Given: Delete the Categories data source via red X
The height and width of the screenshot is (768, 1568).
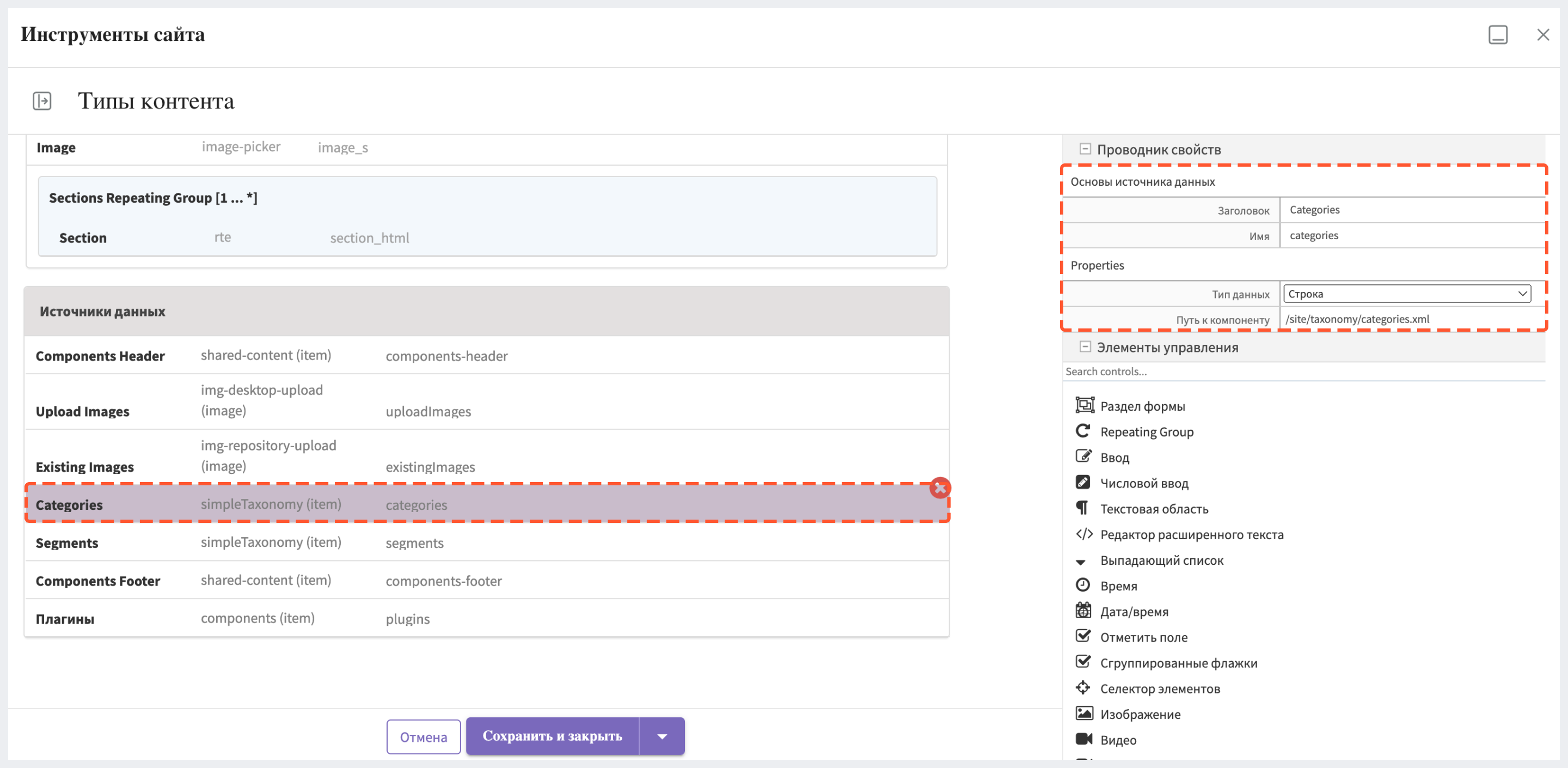Looking at the screenshot, I should 940,488.
